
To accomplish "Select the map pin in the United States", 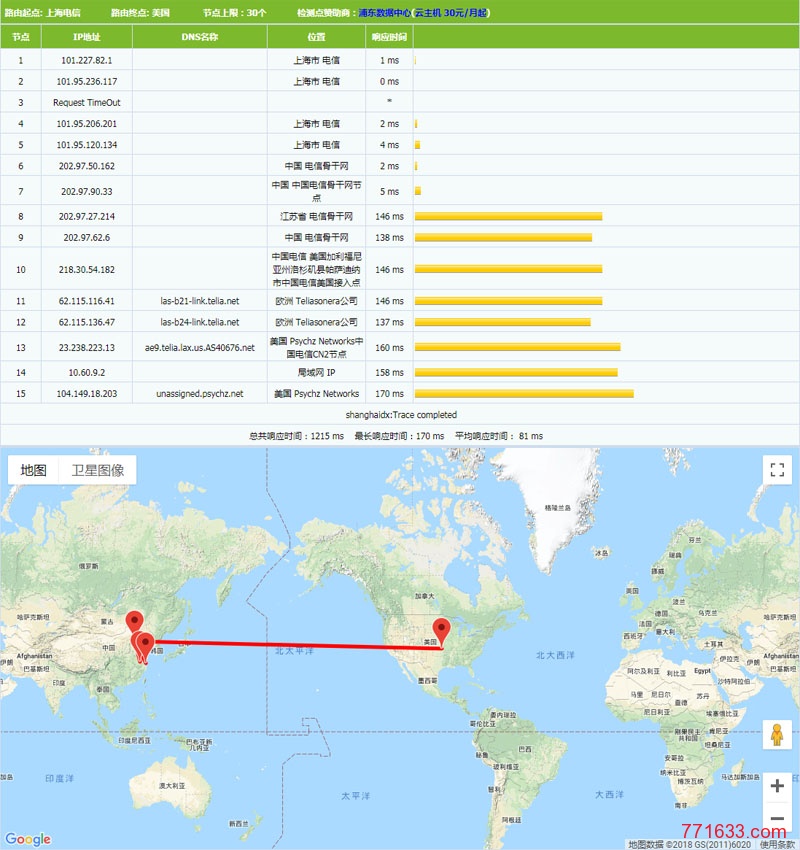I will pos(442,633).
